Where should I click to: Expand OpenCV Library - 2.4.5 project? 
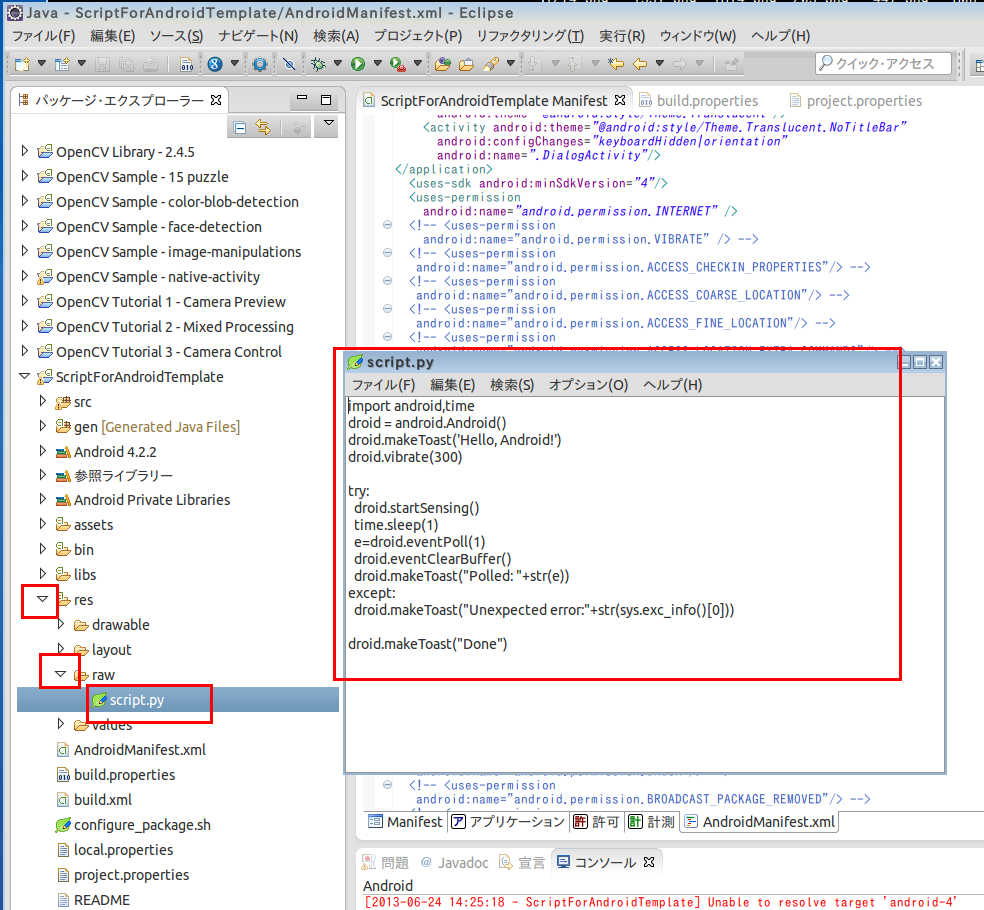coord(24,151)
